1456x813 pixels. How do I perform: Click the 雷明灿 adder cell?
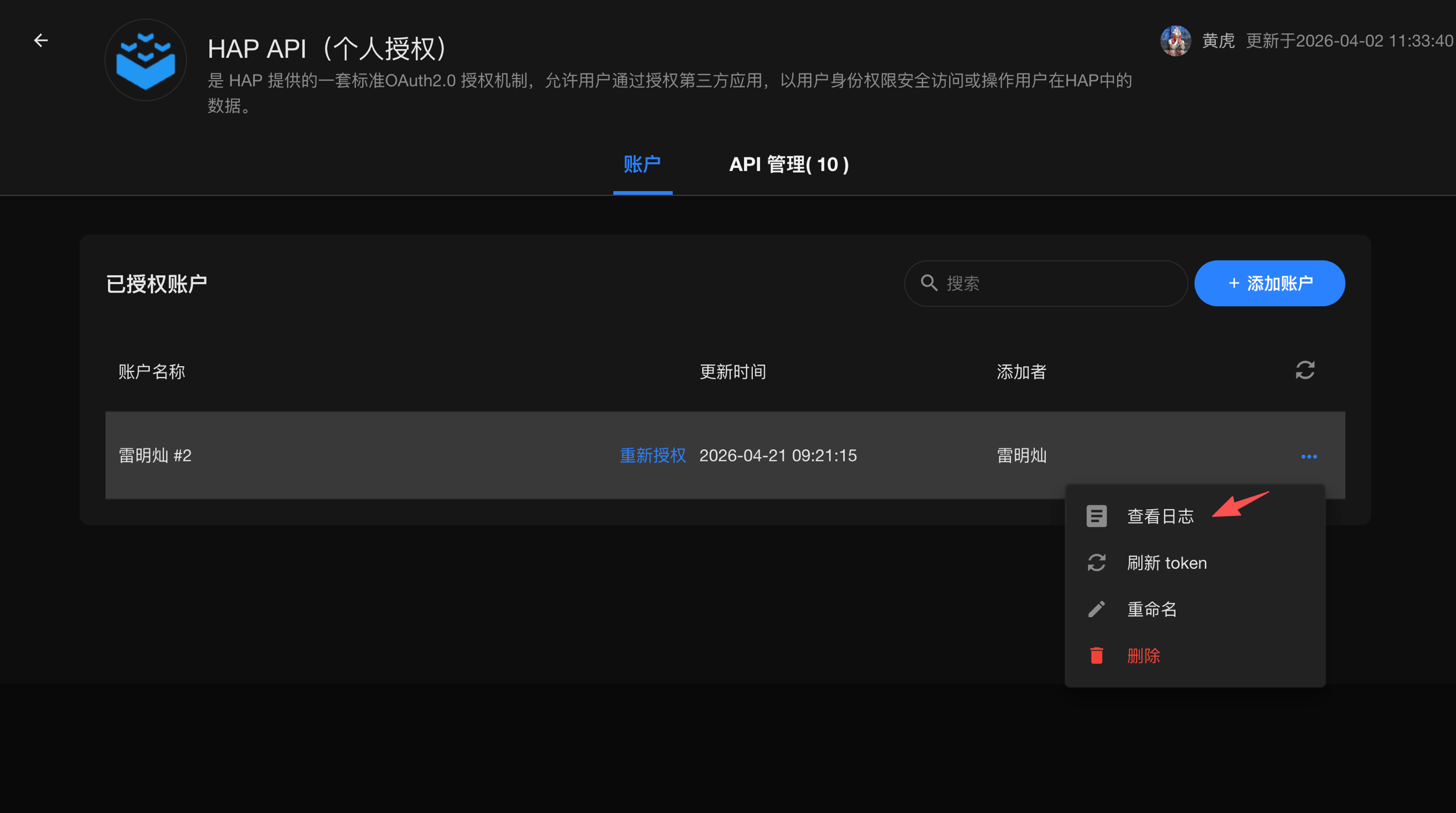point(1022,455)
